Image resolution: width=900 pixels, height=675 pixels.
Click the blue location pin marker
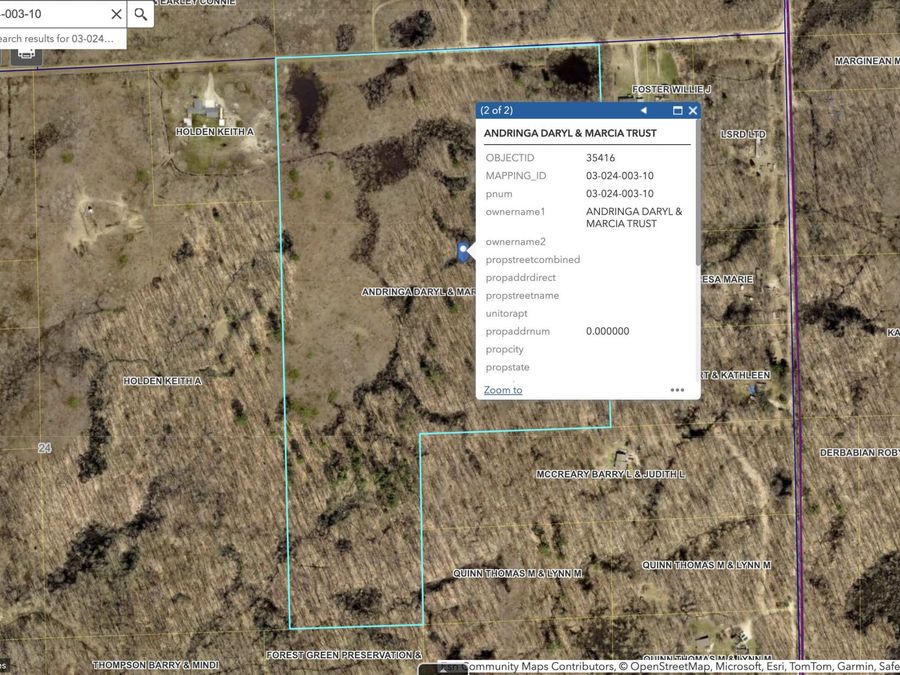pos(463,251)
